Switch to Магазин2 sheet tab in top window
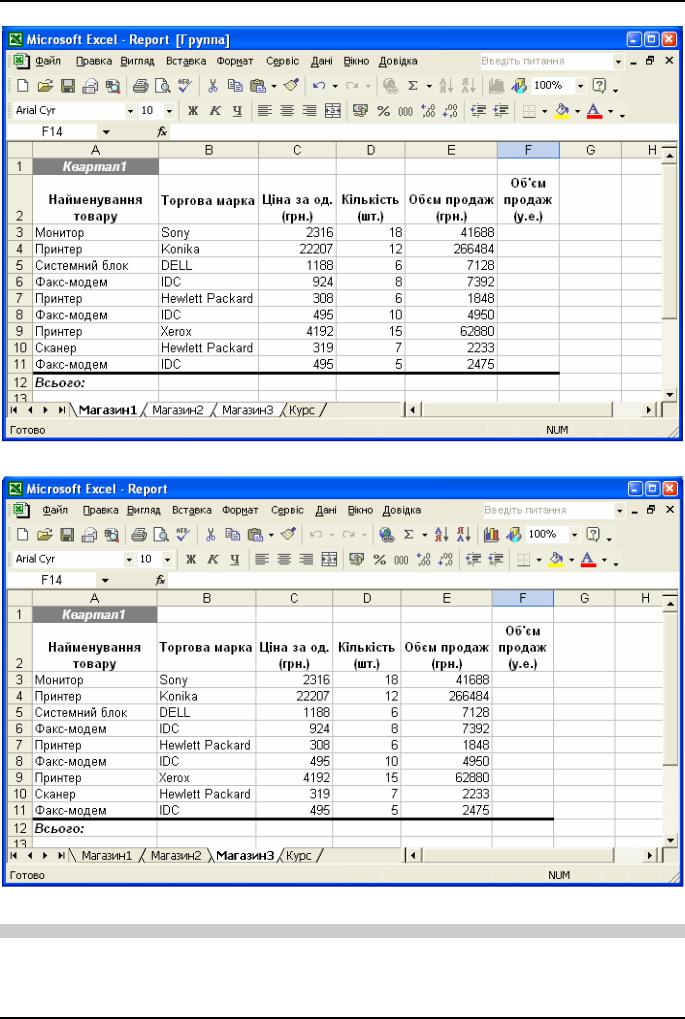The width and height of the screenshot is (685, 1019). tap(177, 411)
